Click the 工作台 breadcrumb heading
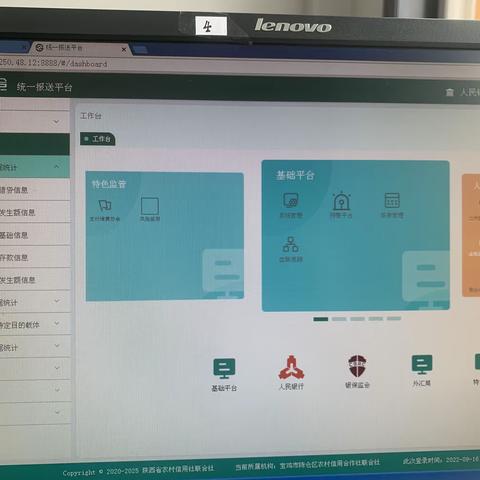 (91, 116)
